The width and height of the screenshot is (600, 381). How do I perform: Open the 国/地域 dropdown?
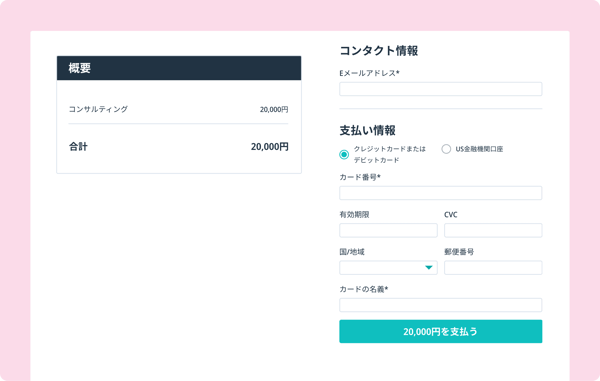[x=388, y=267]
